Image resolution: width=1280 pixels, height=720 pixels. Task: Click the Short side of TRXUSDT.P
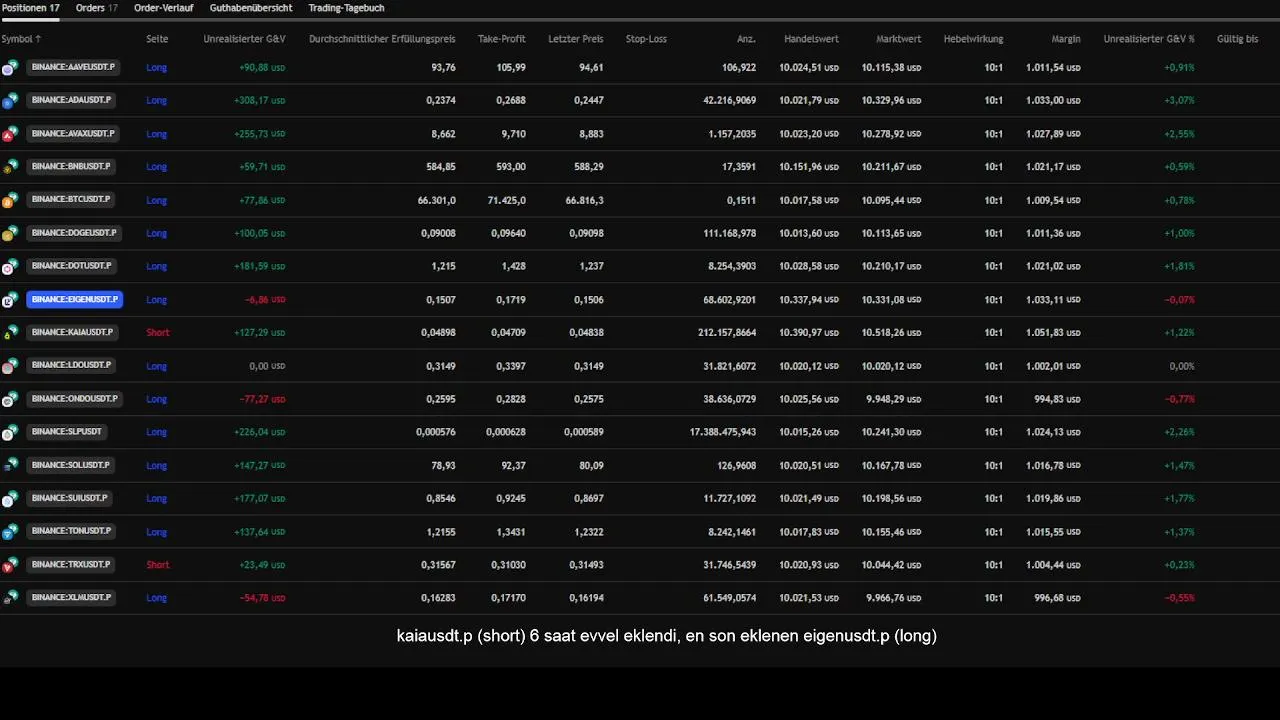[x=158, y=565]
